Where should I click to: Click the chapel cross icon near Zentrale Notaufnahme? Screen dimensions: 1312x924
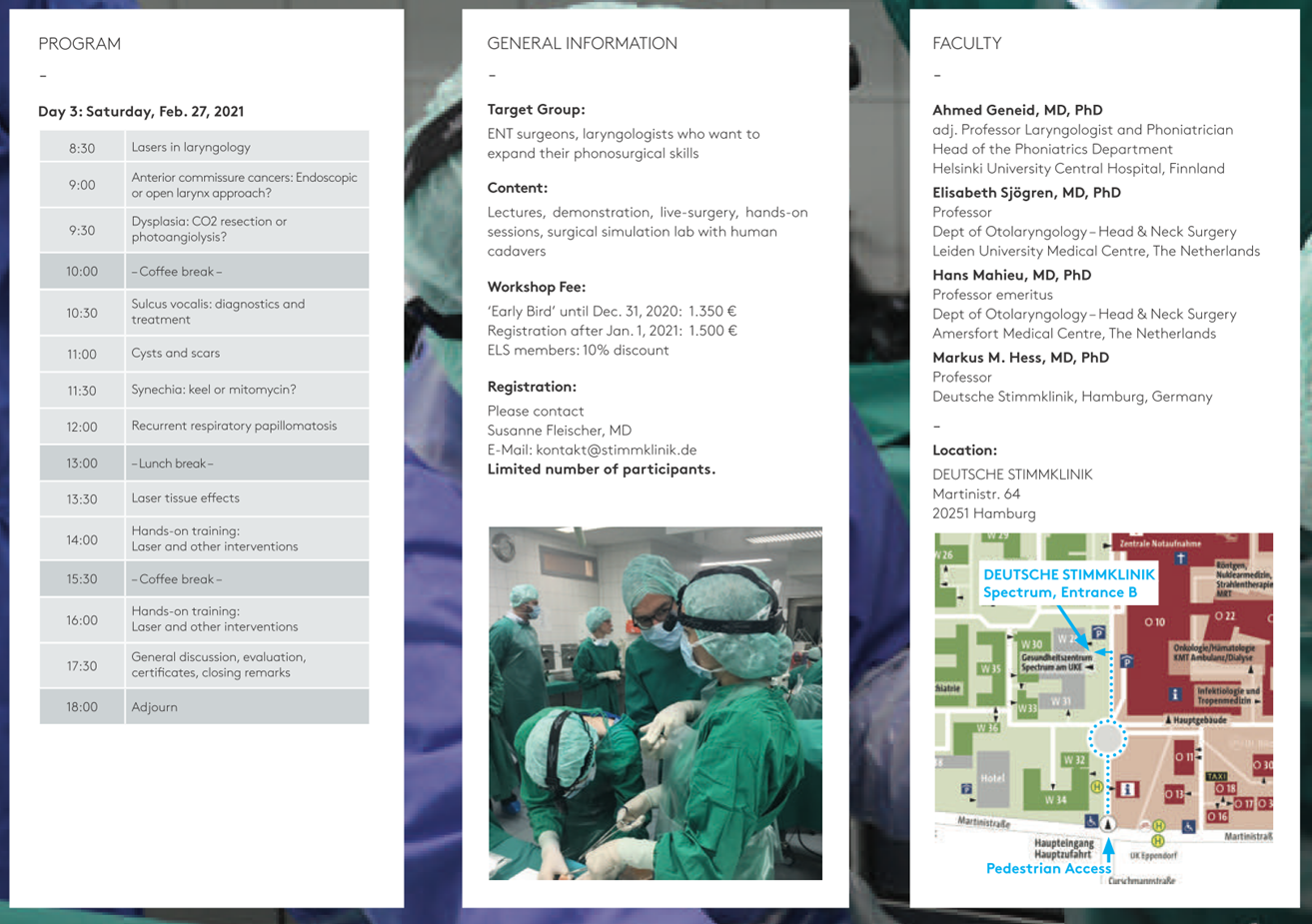point(1181,558)
